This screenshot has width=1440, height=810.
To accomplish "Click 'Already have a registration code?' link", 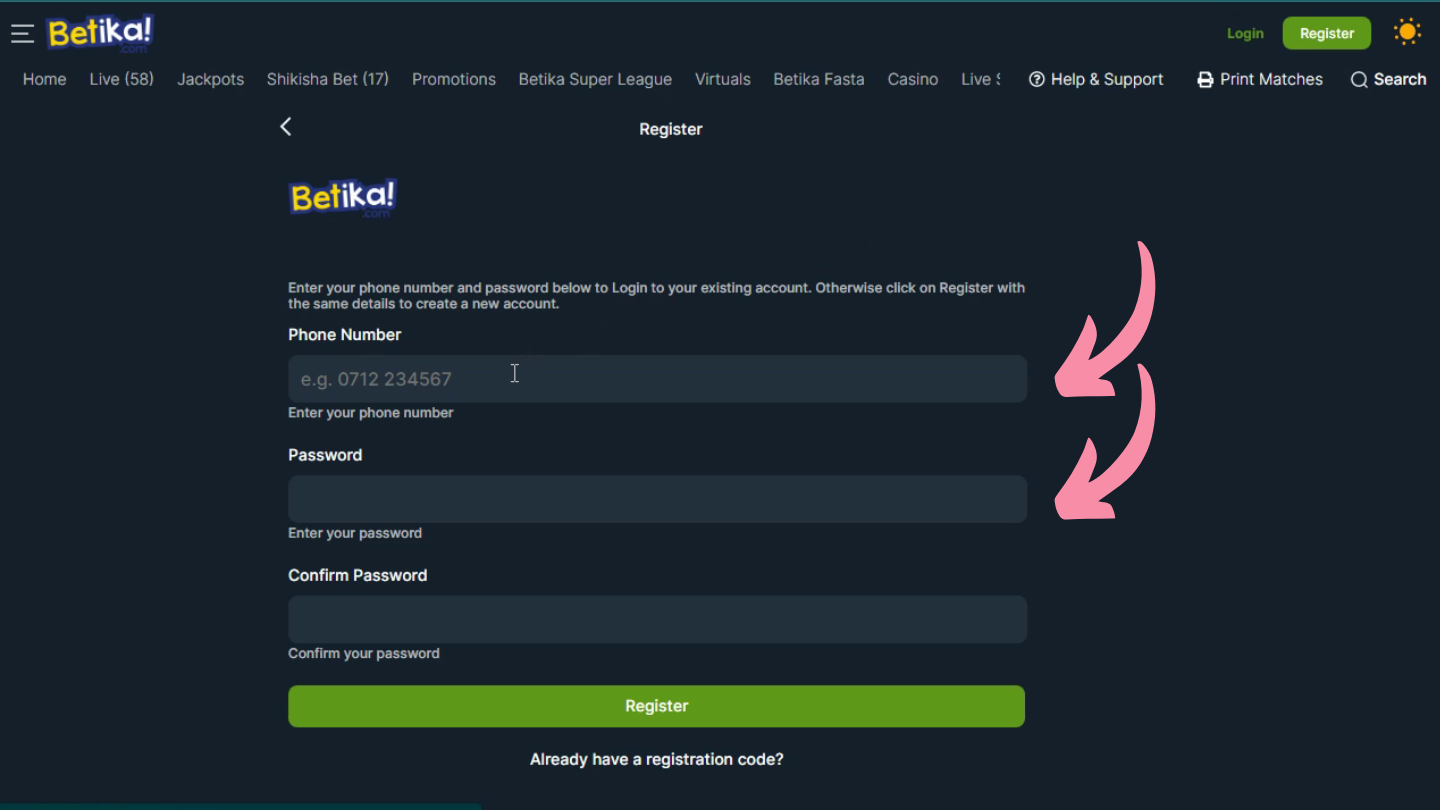I will click(656, 759).
